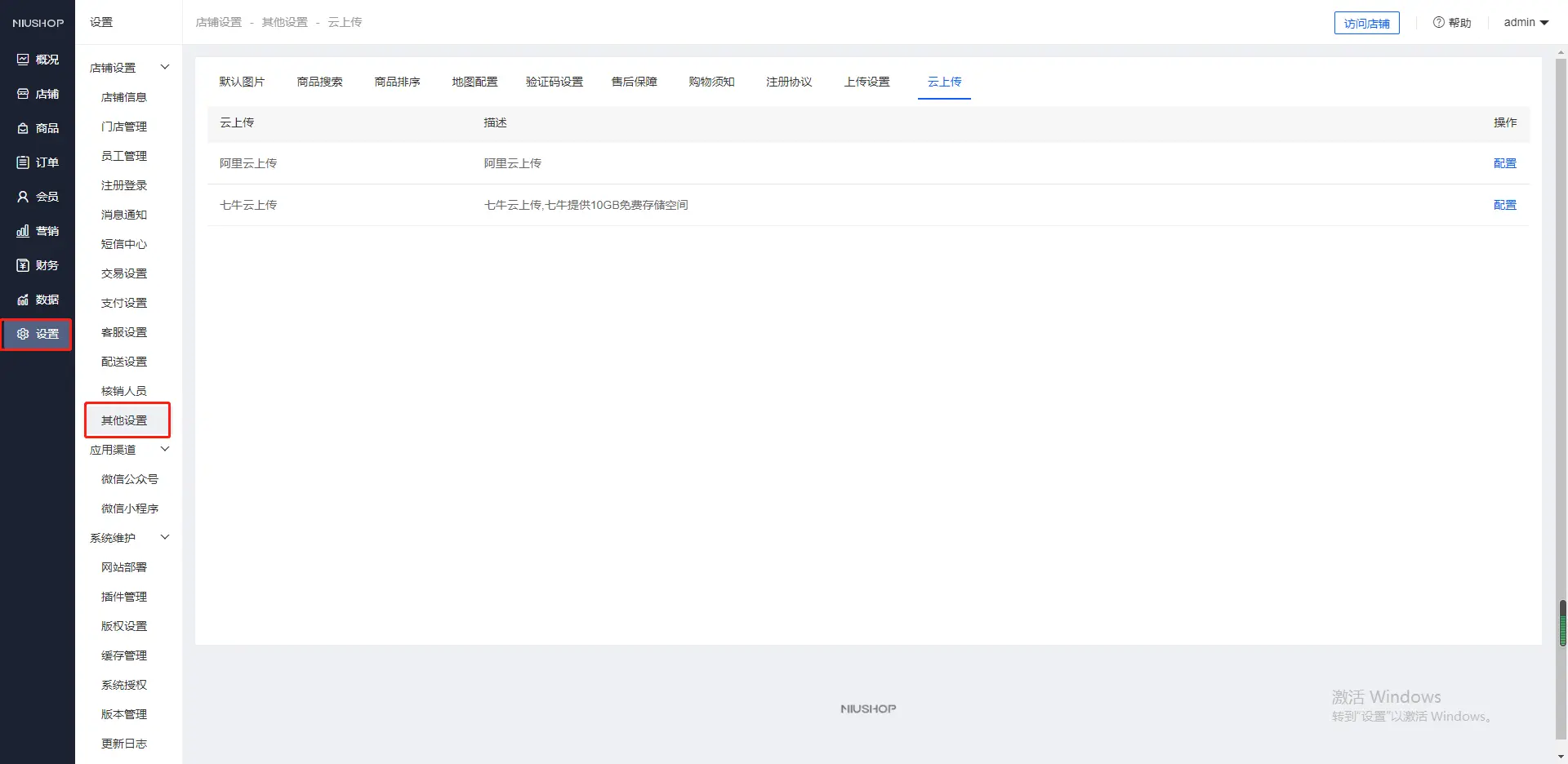1568x764 pixels.
Task: Click the 数据 data statistics icon
Action: 23,300
